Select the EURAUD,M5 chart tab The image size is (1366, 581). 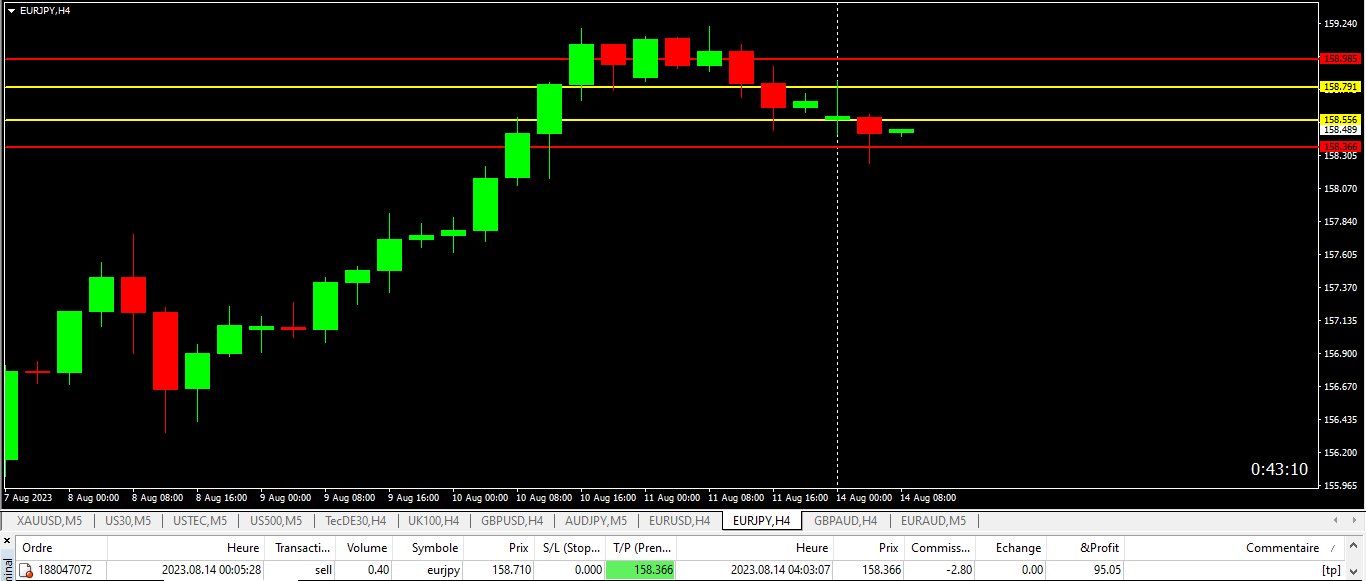click(x=933, y=521)
